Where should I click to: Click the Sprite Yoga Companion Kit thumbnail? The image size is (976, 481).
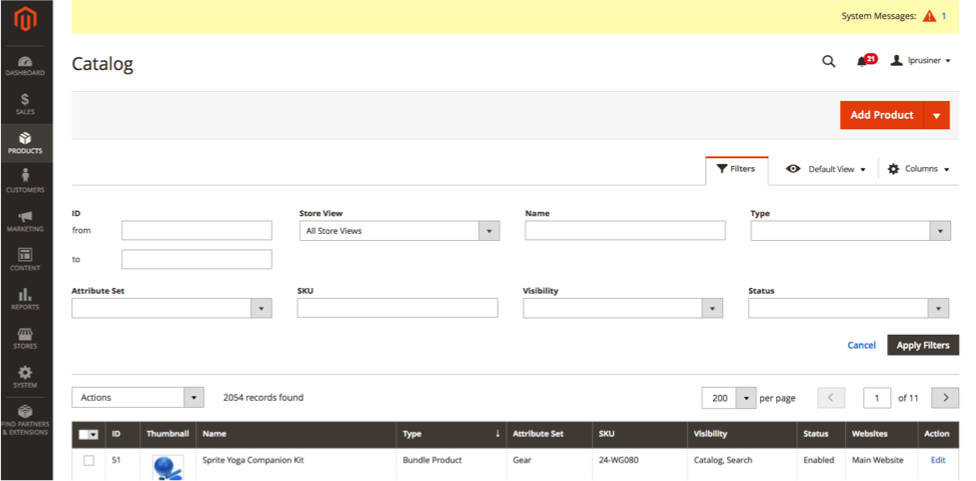click(x=168, y=467)
